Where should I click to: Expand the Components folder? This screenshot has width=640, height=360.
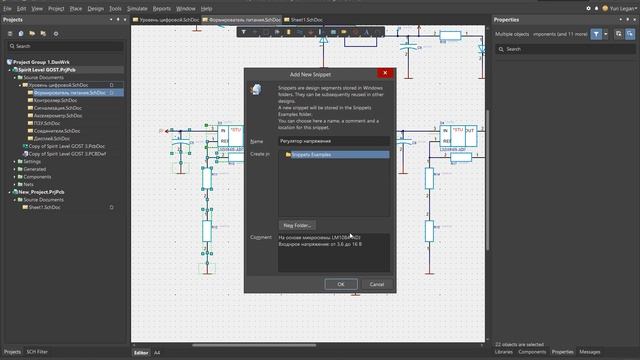coord(15,177)
